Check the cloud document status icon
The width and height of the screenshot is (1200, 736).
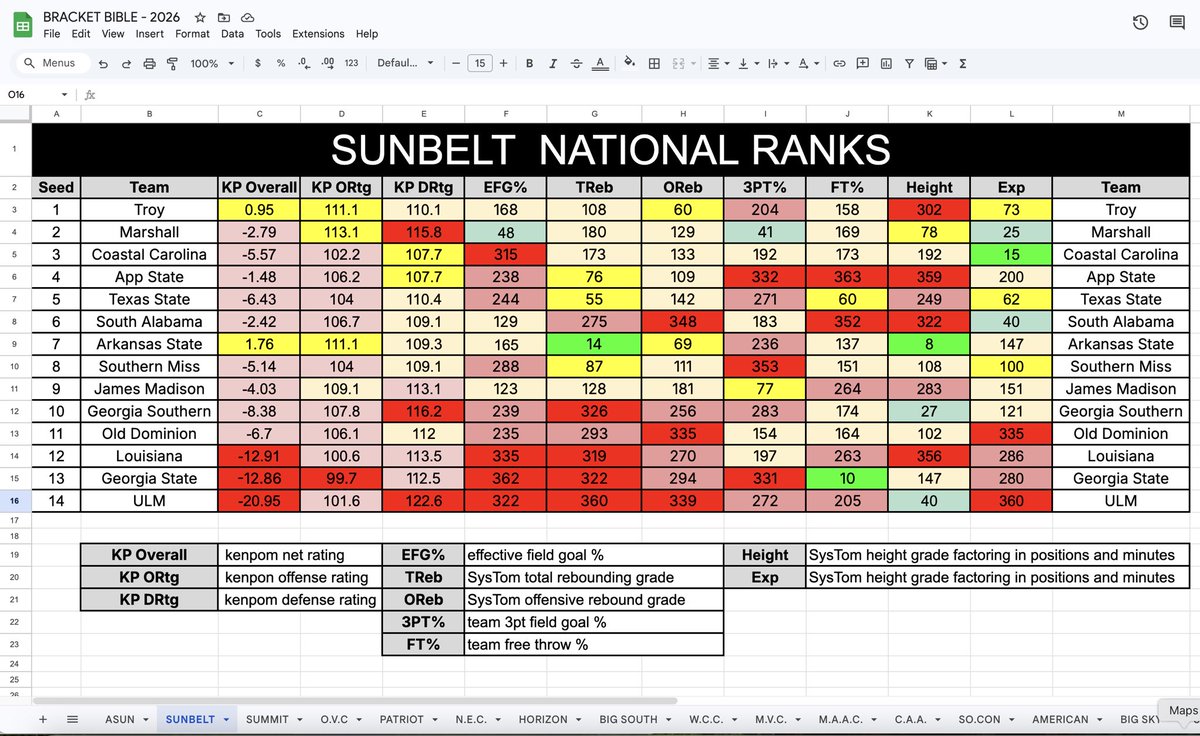tap(247, 18)
